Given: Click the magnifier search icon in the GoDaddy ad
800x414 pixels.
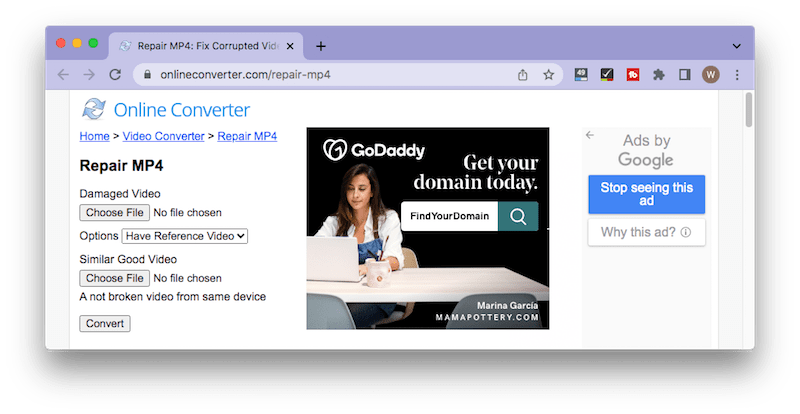Looking at the screenshot, I should (518, 216).
